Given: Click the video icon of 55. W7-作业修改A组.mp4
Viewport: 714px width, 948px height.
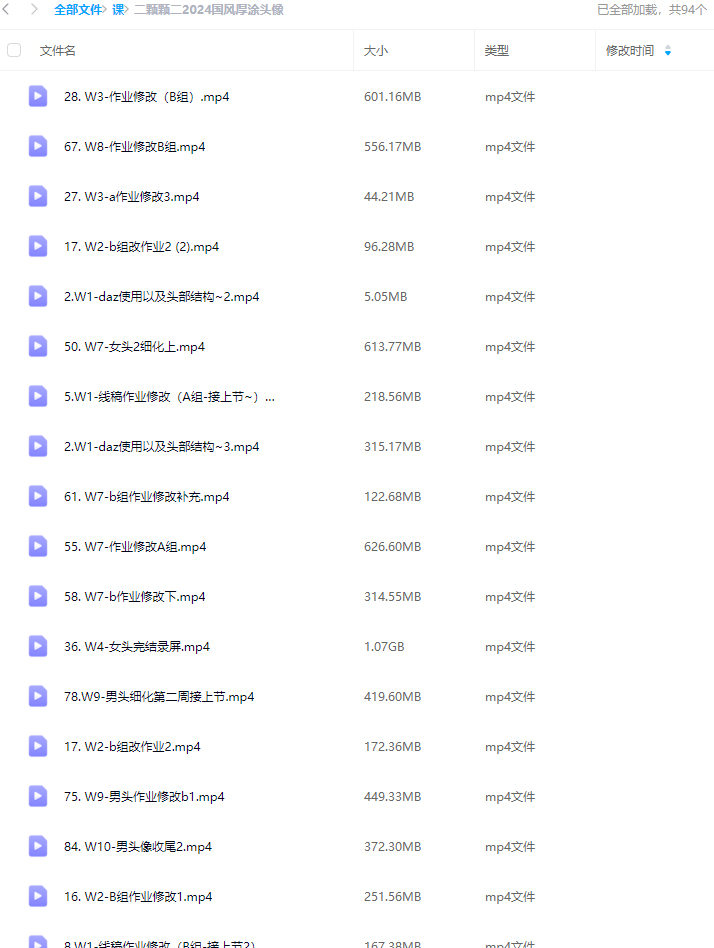Looking at the screenshot, I should (x=37, y=547).
